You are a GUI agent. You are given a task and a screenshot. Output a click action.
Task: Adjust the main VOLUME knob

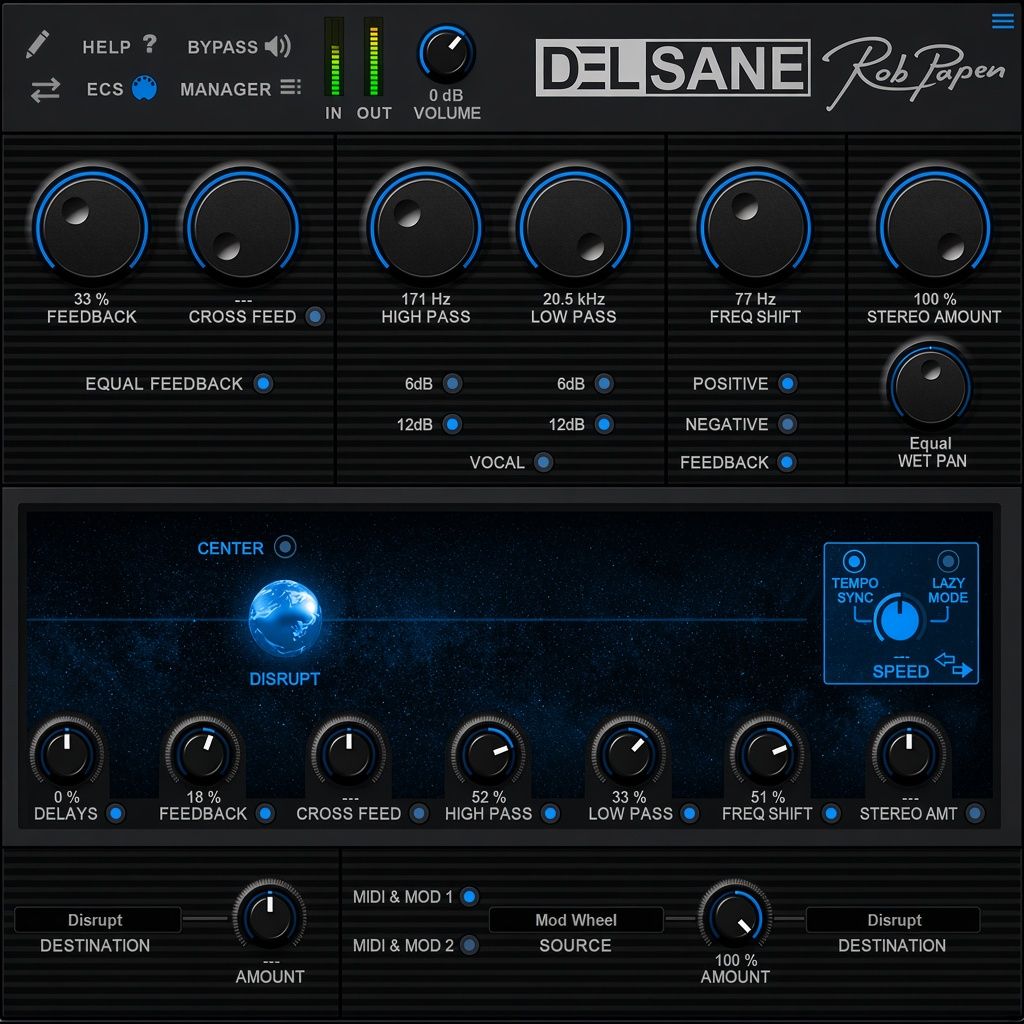(x=446, y=53)
